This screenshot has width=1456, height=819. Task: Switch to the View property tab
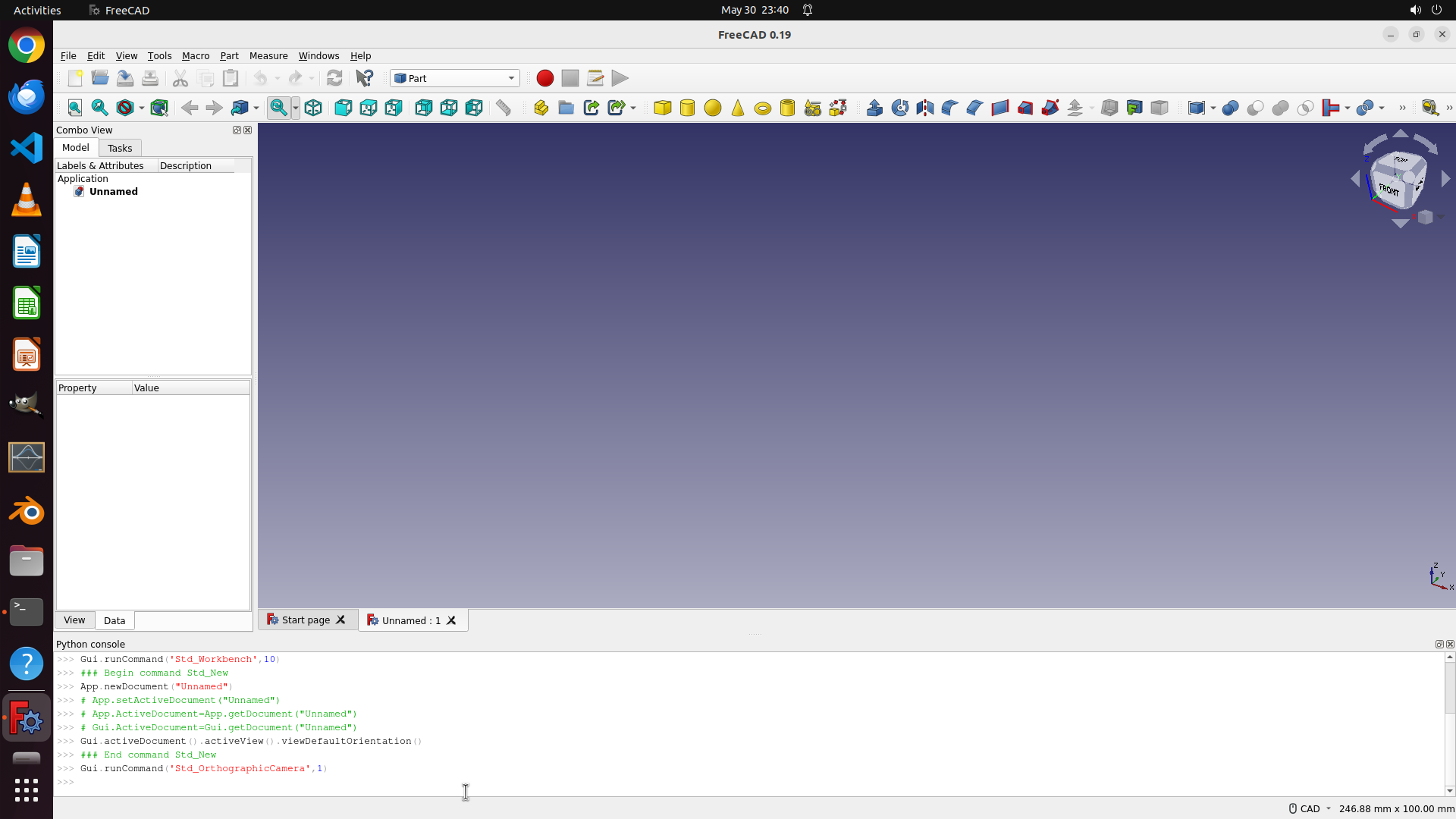click(74, 620)
